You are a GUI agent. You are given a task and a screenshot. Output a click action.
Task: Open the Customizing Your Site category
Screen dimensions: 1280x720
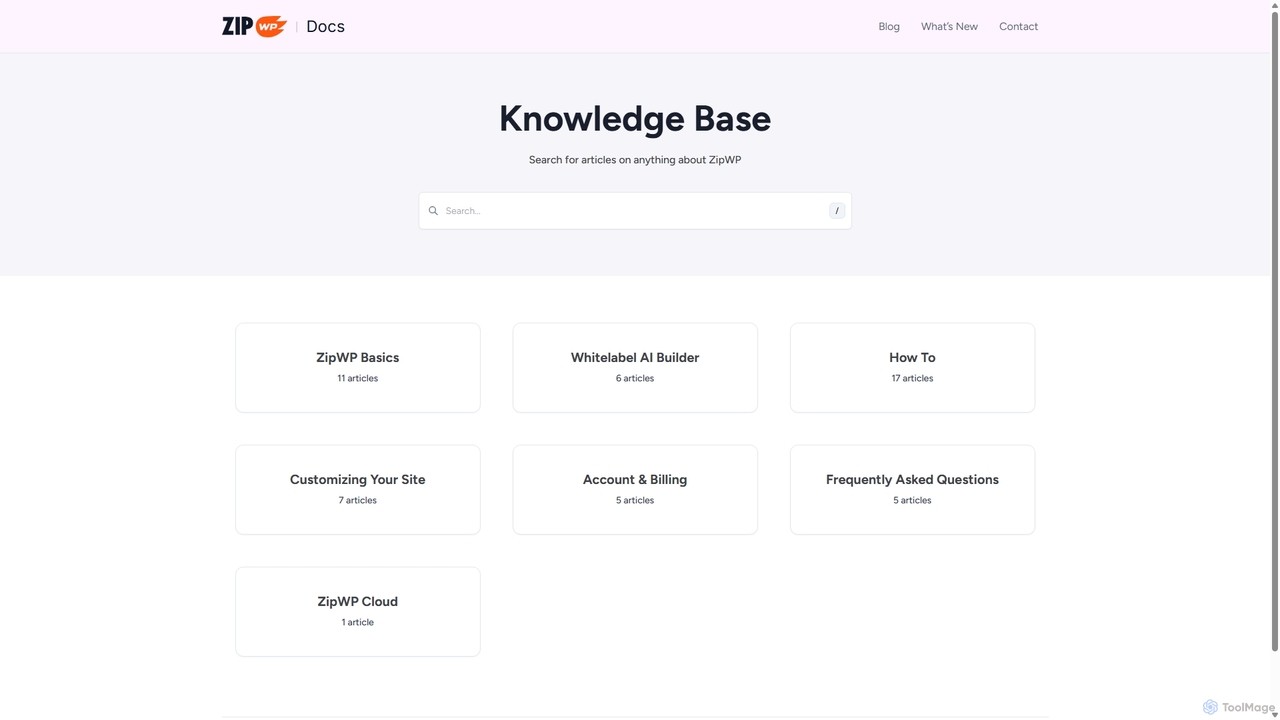(358, 489)
